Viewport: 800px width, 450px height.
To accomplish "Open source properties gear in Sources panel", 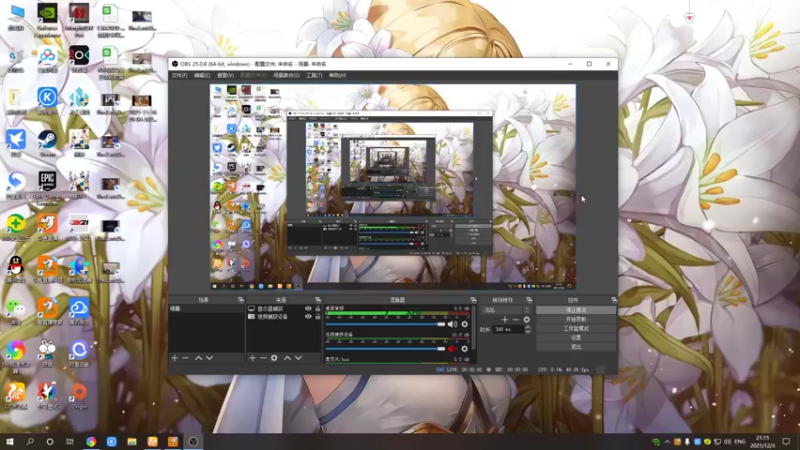I will coord(274,358).
